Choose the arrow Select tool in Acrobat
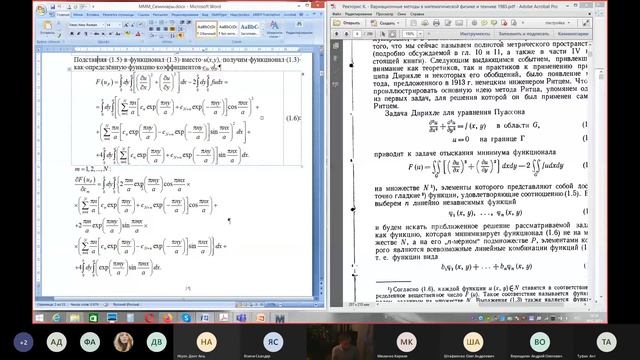Image resolution: width=640 pixels, height=360 pixels. pos(383,34)
